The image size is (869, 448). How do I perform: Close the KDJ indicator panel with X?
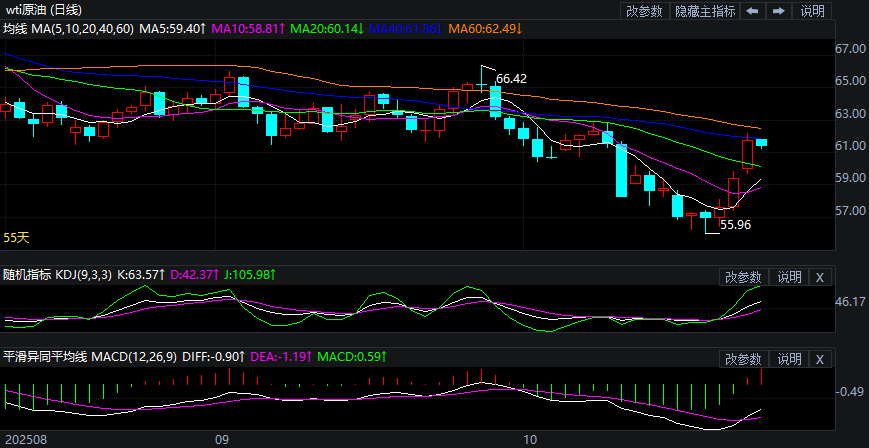pyautogui.click(x=820, y=277)
